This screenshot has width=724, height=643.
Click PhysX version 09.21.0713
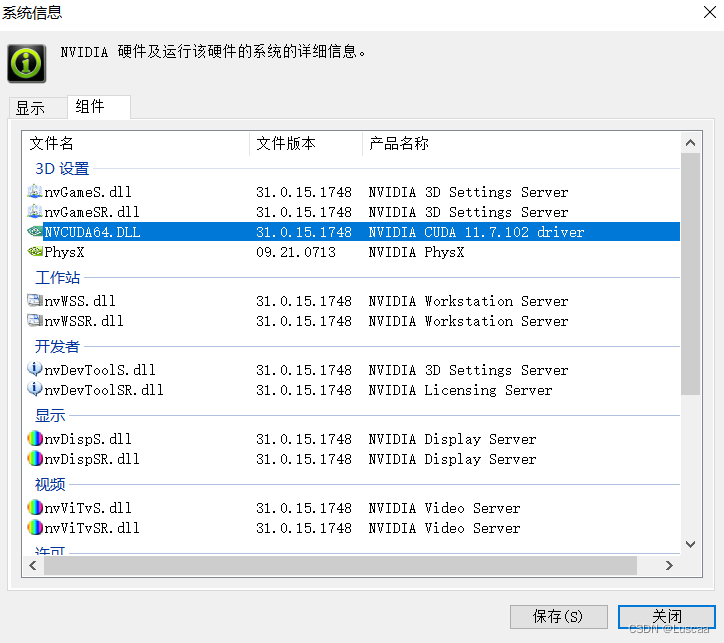pos(296,252)
